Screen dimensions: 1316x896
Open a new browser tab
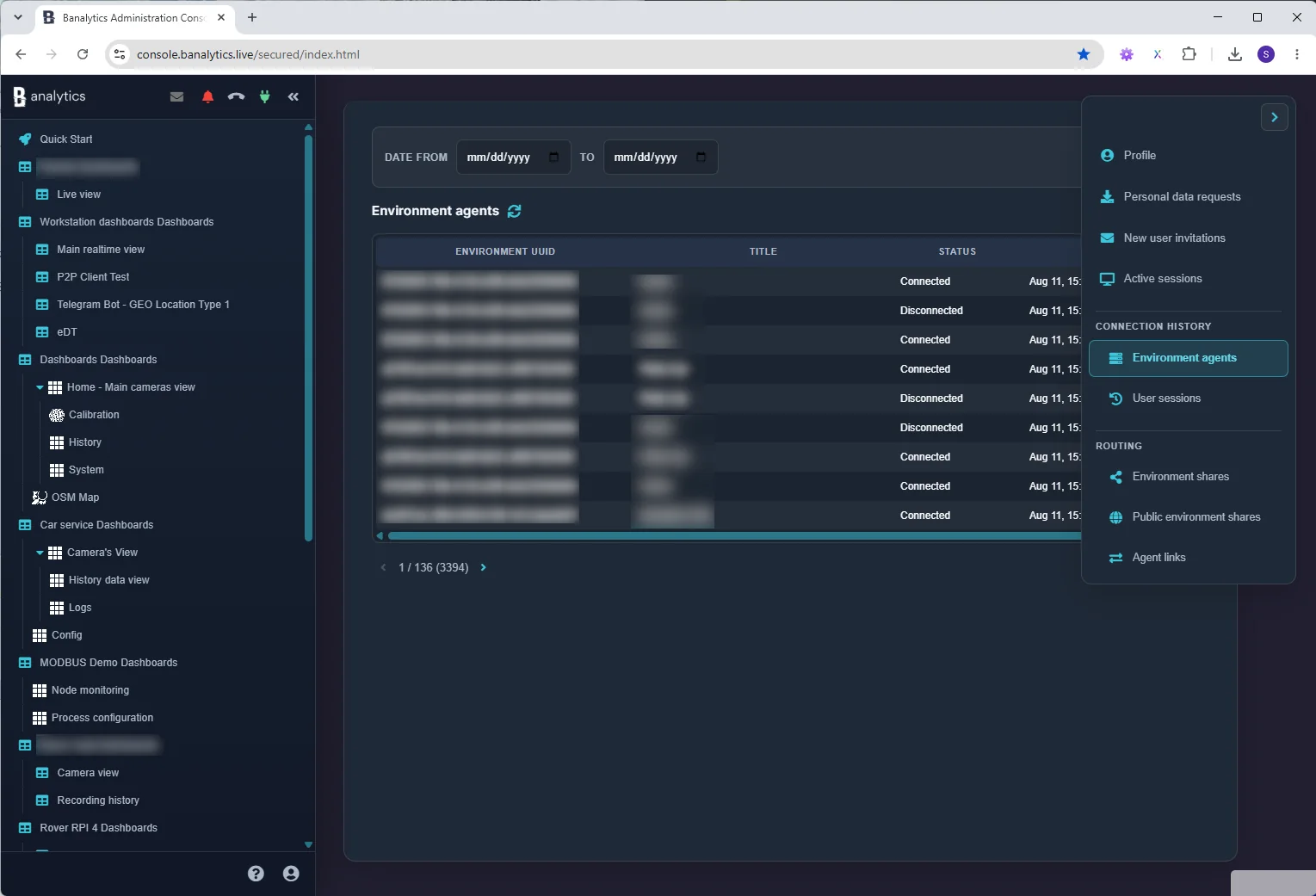252,17
